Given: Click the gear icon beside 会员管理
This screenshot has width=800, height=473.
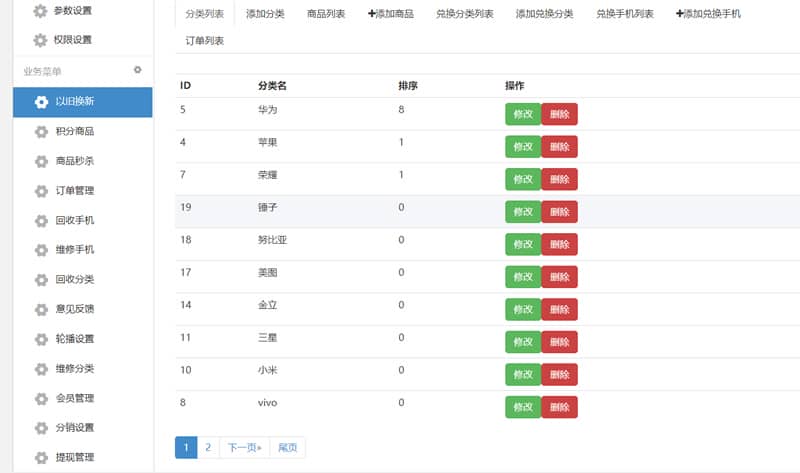Looking at the screenshot, I should [x=41, y=399].
